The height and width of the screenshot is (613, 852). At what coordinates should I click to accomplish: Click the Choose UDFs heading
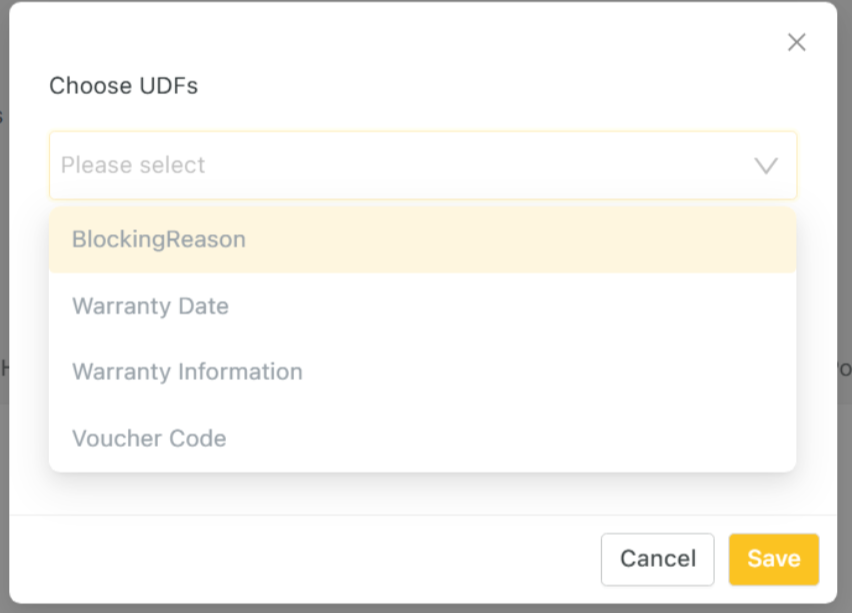coord(124,86)
